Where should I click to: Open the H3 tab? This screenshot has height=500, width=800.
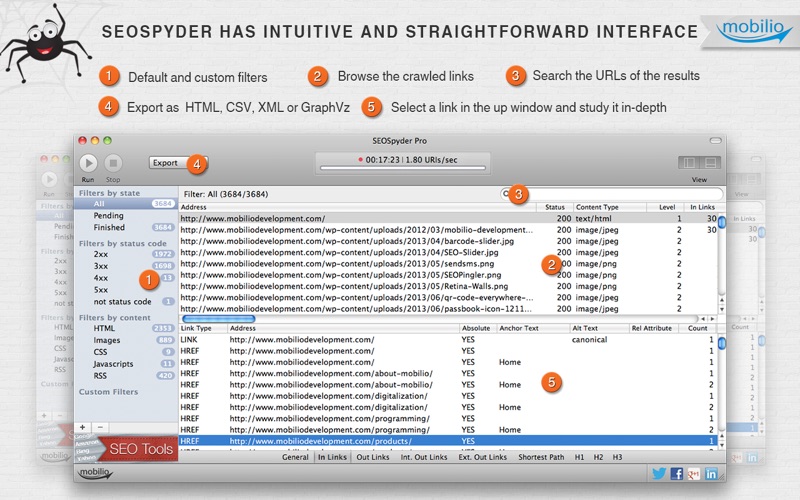[x=617, y=457]
